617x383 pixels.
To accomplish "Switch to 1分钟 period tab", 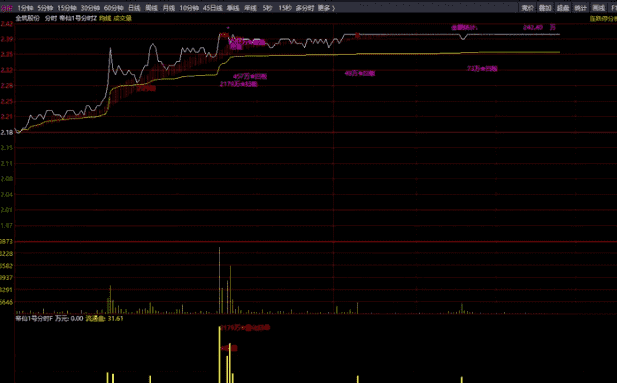I will point(25,8).
